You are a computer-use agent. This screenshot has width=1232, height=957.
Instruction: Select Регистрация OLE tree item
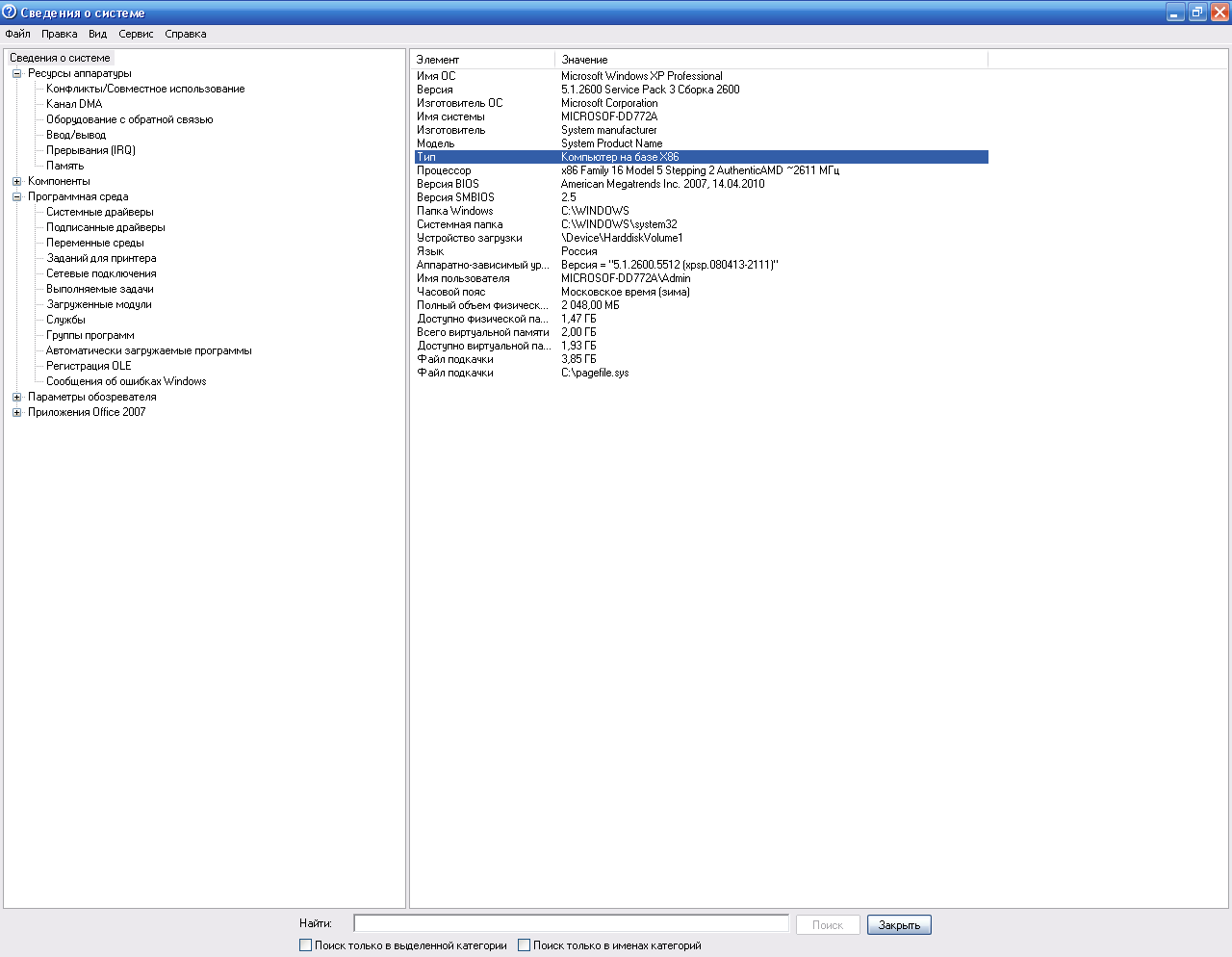(89, 366)
